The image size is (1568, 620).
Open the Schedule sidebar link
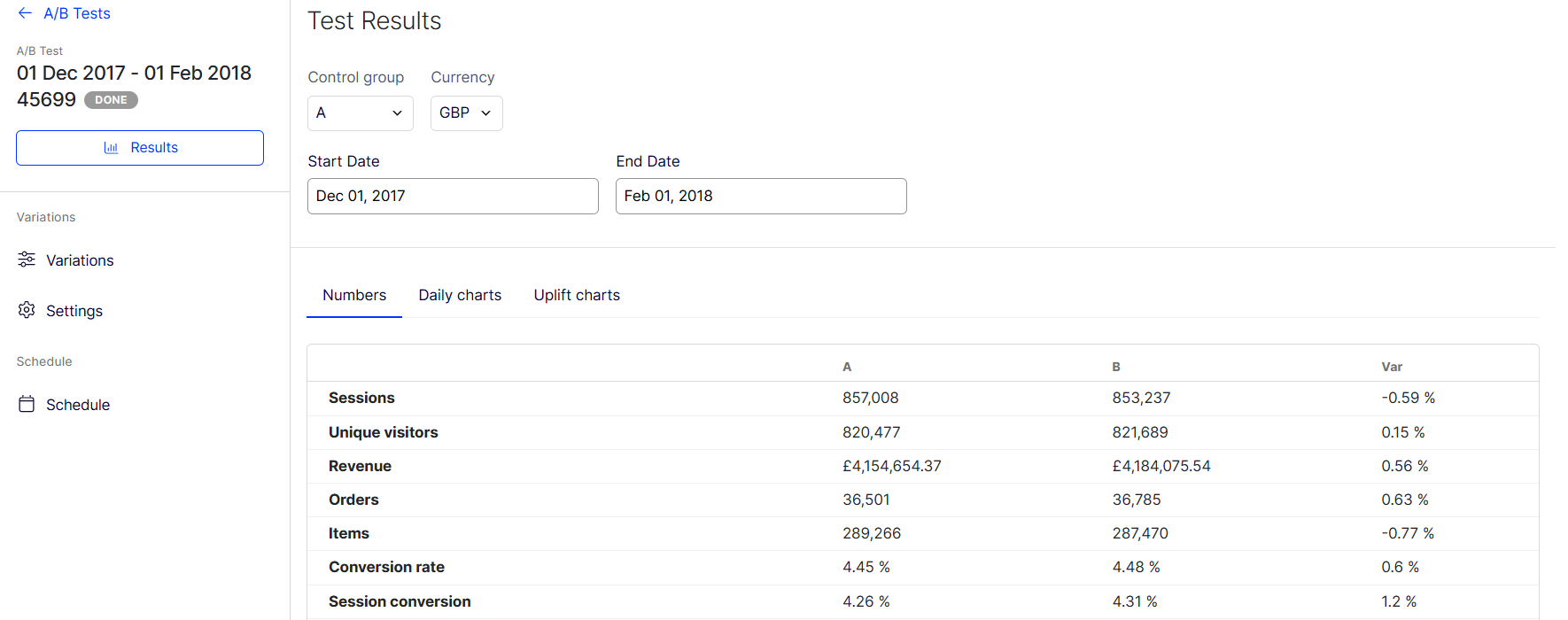[78, 405]
